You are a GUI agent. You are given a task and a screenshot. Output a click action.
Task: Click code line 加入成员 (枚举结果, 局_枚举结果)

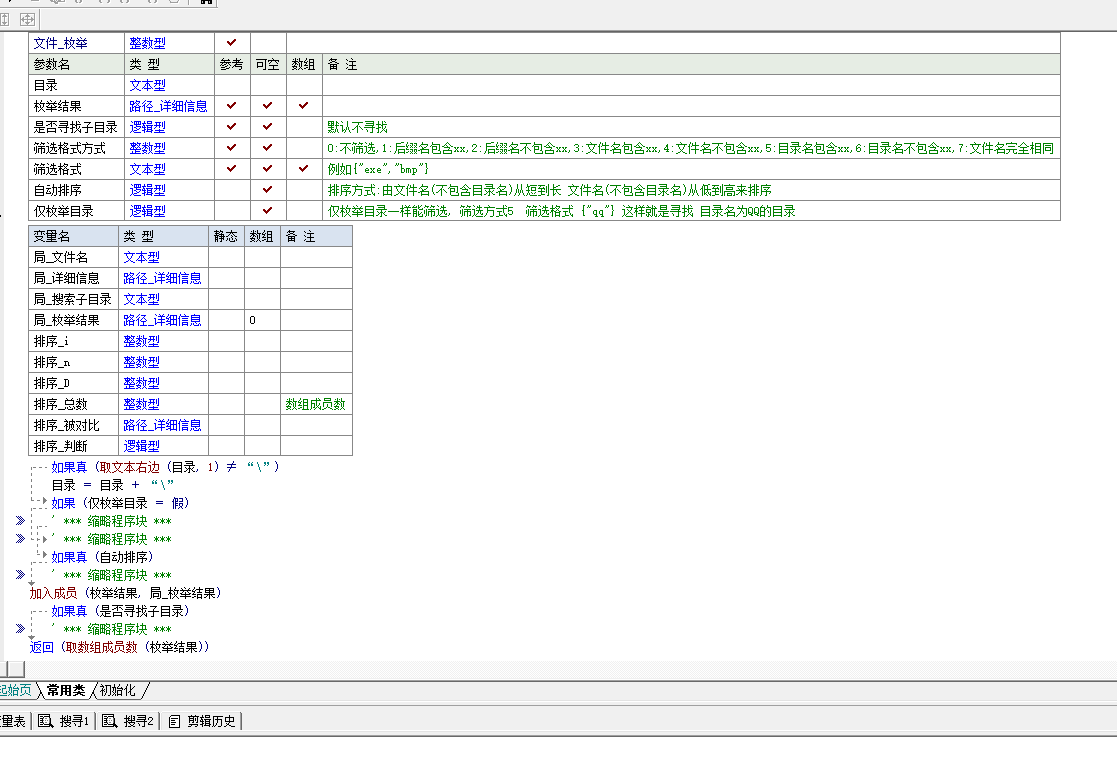tap(125, 593)
